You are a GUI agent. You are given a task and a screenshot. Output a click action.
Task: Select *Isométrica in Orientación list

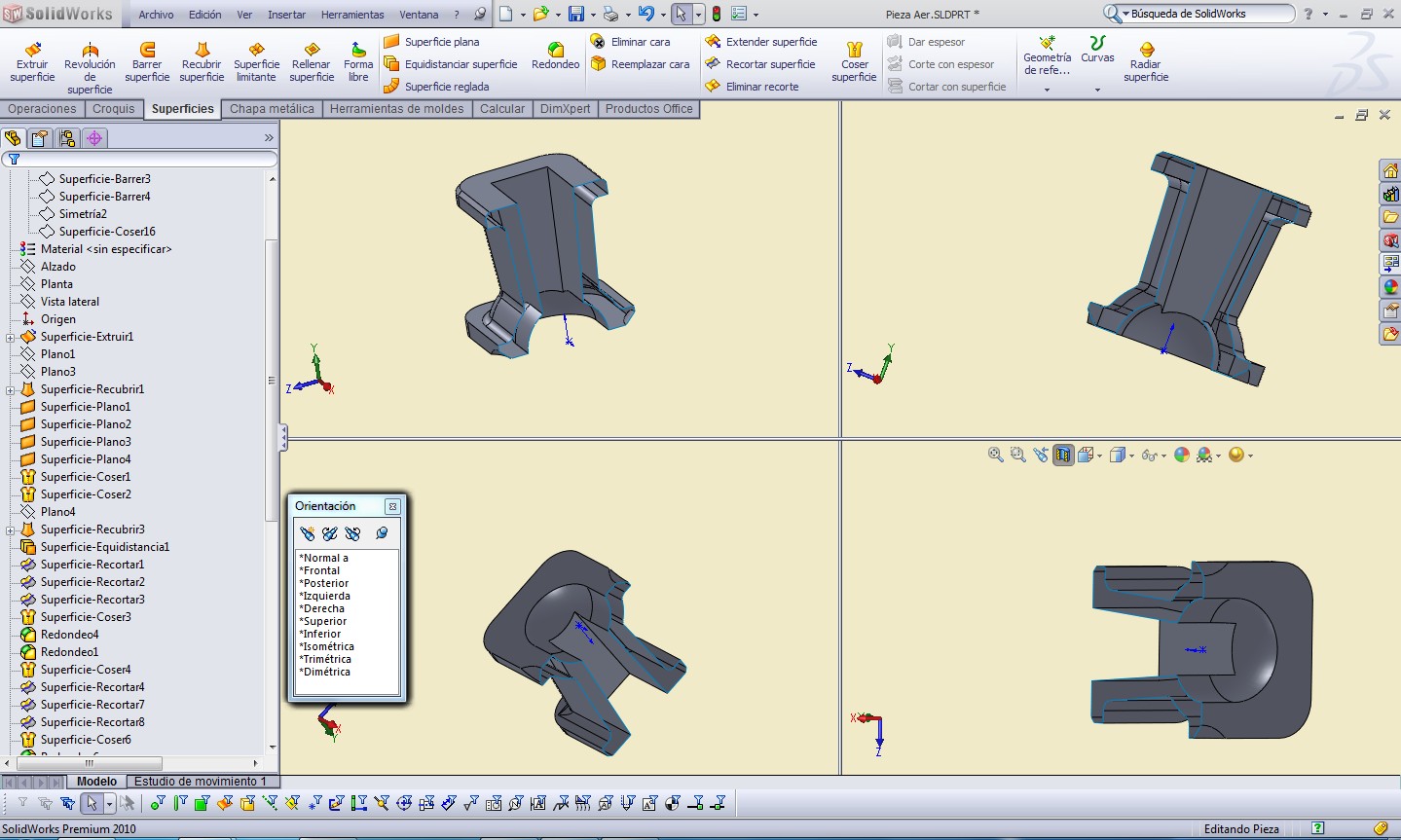[x=327, y=646]
